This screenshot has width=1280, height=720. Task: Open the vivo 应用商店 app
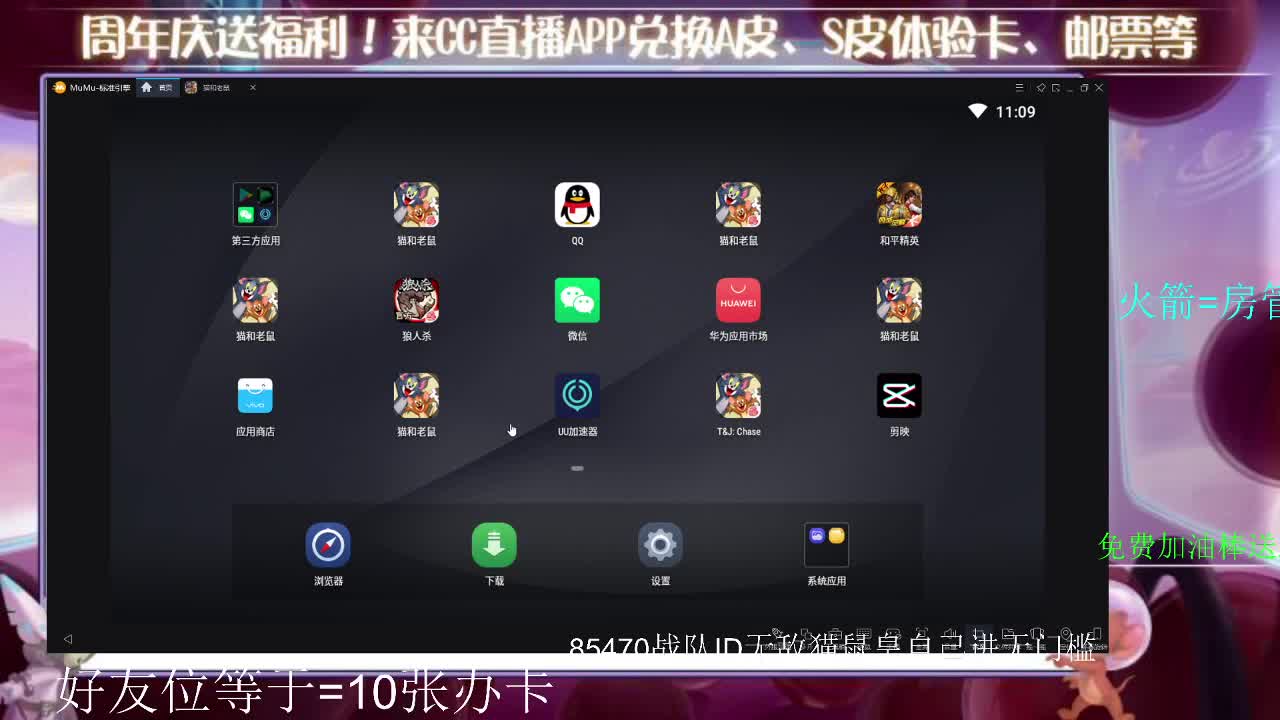pyautogui.click(x=255, y=396)
